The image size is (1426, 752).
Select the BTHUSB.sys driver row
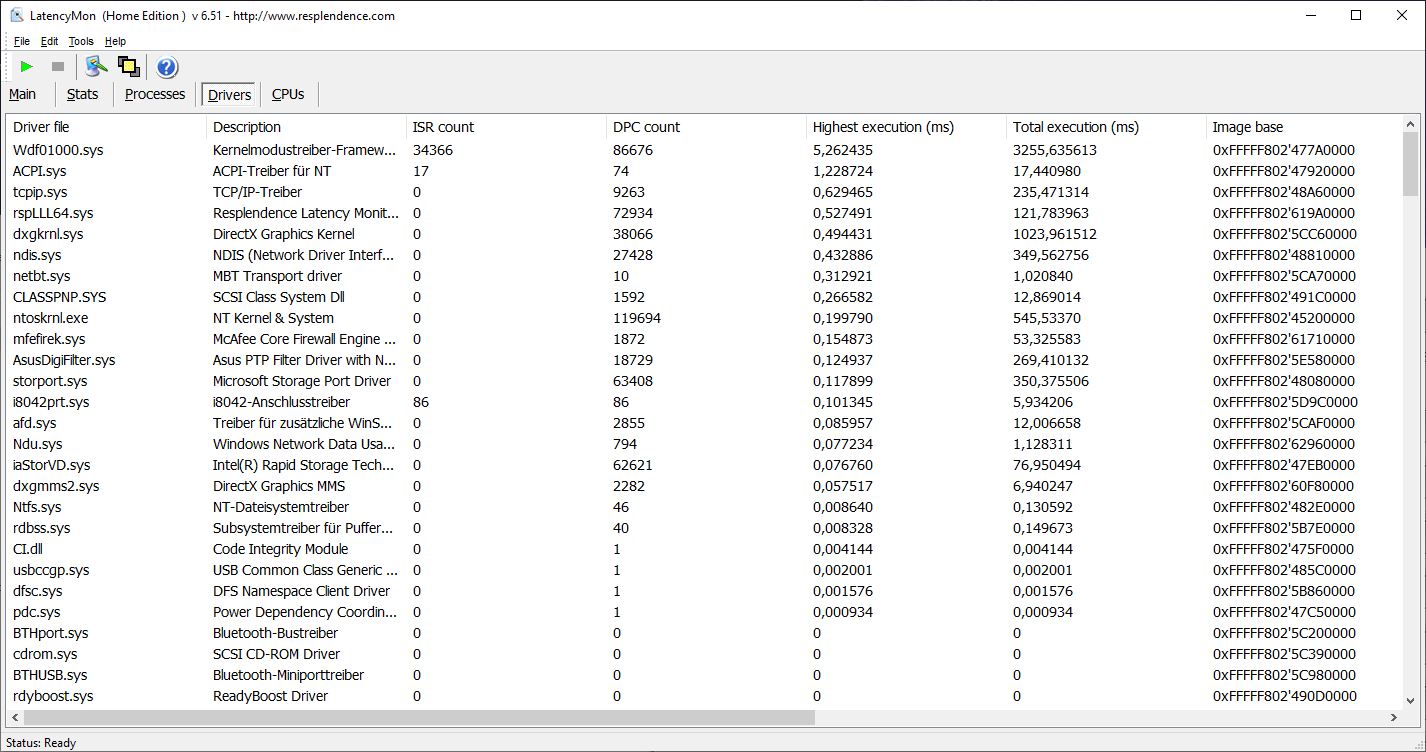pyautogui.click(x=704, y=675)
